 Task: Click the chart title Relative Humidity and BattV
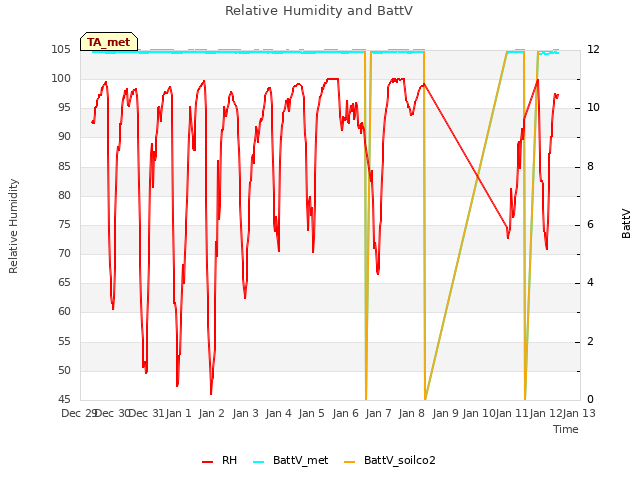(x=319, y=11)
